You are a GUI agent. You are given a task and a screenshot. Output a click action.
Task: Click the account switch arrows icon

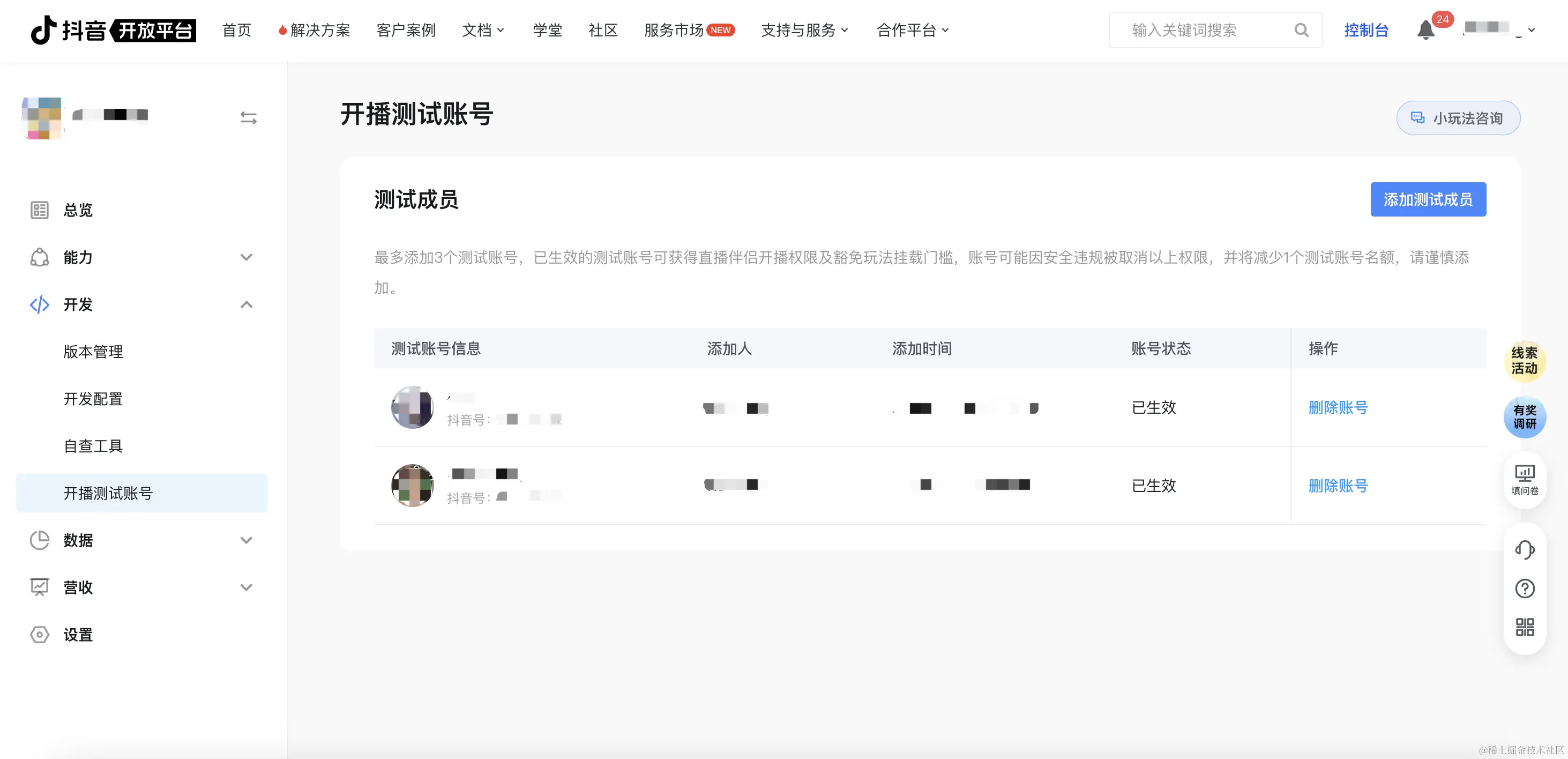[x=248, y=117]
